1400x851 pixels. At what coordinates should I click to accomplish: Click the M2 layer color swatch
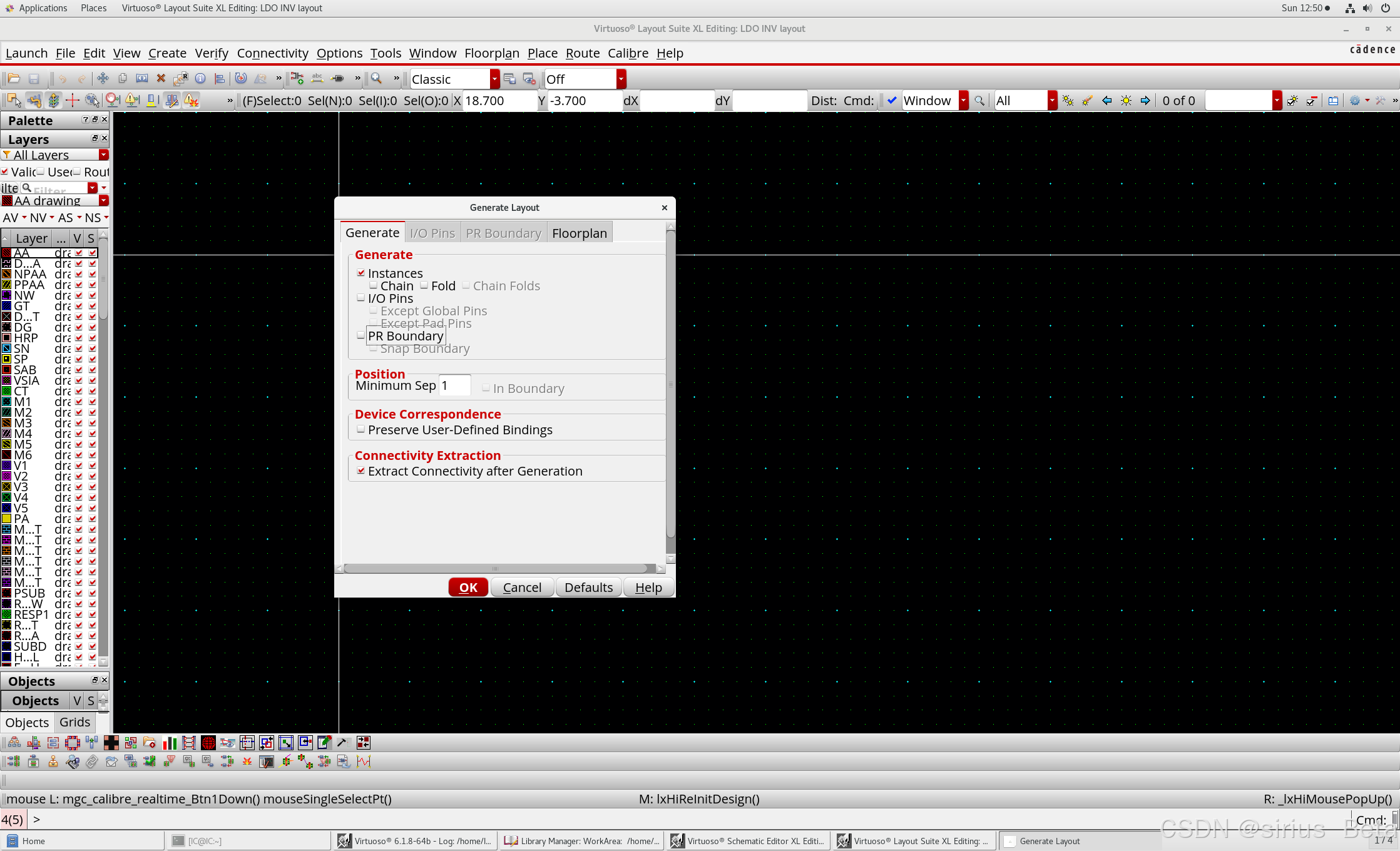pos(7,412)
